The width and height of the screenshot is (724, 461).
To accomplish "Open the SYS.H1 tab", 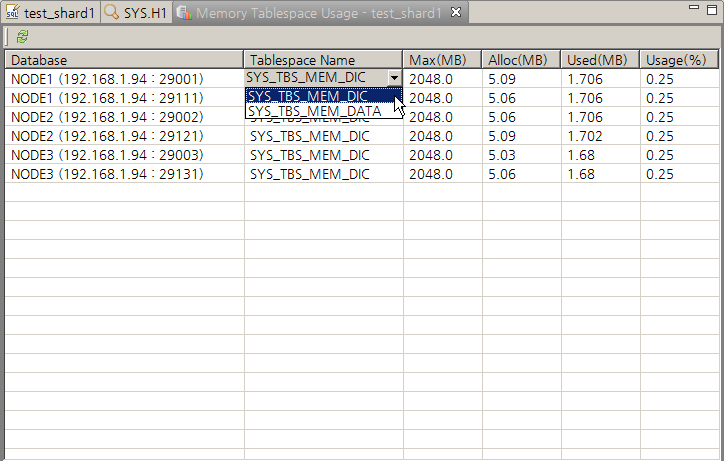I will click(x=136, y=13).
